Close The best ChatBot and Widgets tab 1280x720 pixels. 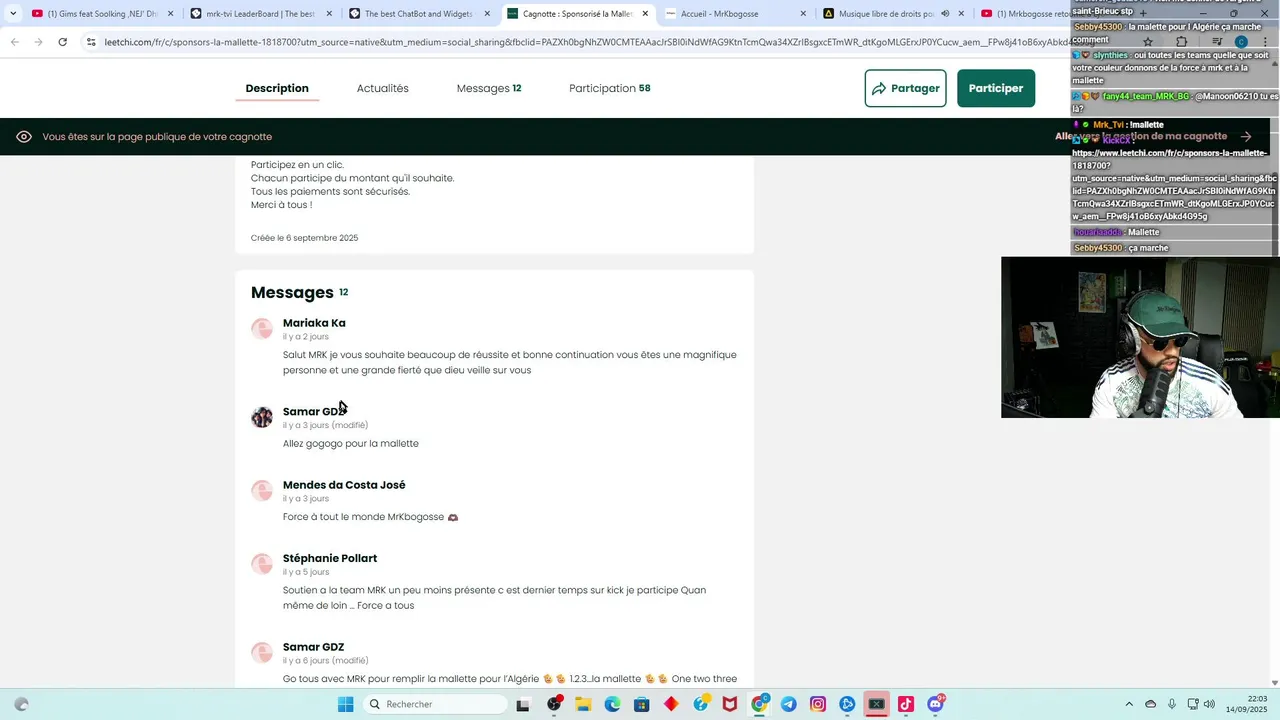[487, 14]
